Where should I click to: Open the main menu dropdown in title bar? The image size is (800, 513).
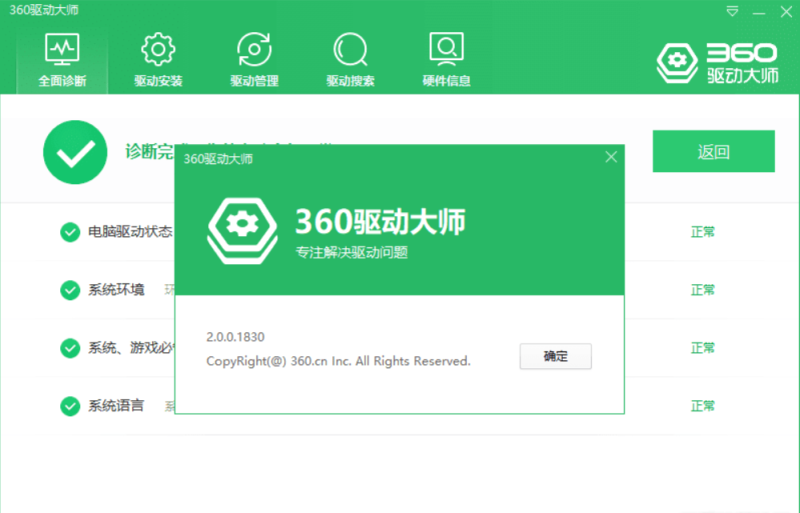tap(734, 11)
